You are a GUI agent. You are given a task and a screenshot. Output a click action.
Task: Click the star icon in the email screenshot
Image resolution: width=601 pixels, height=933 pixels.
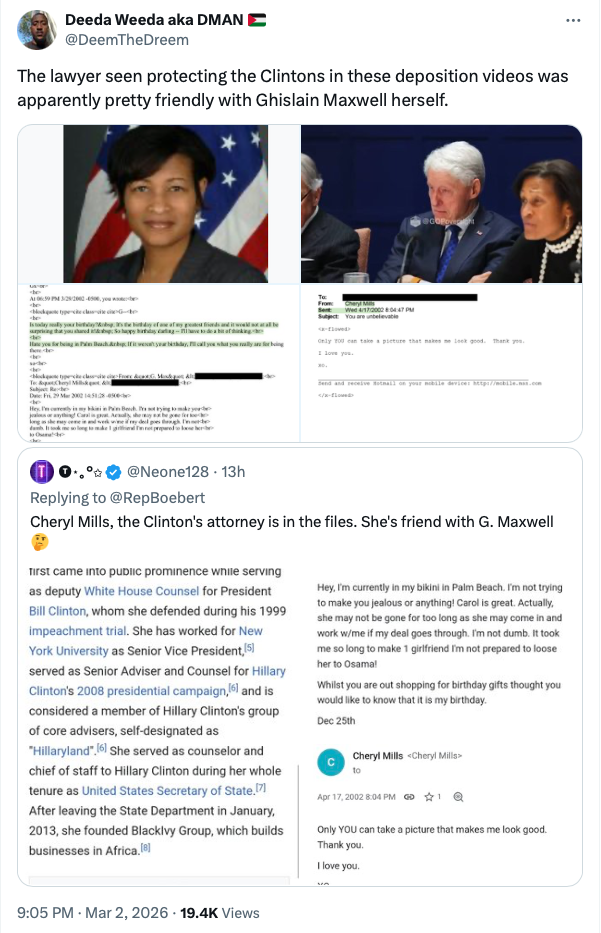tap(429, 797)
